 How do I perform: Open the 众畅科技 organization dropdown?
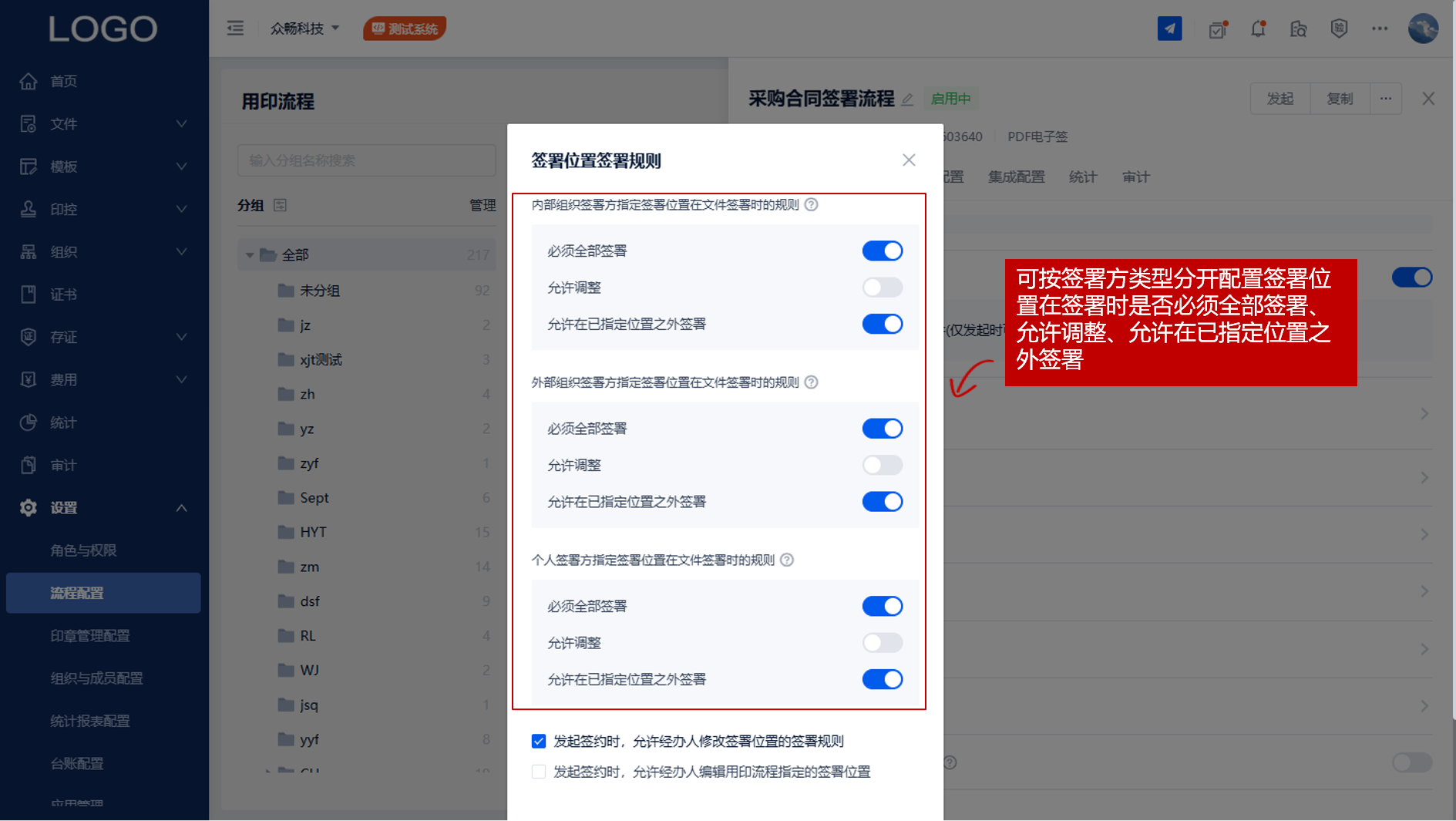pos(304,29)
